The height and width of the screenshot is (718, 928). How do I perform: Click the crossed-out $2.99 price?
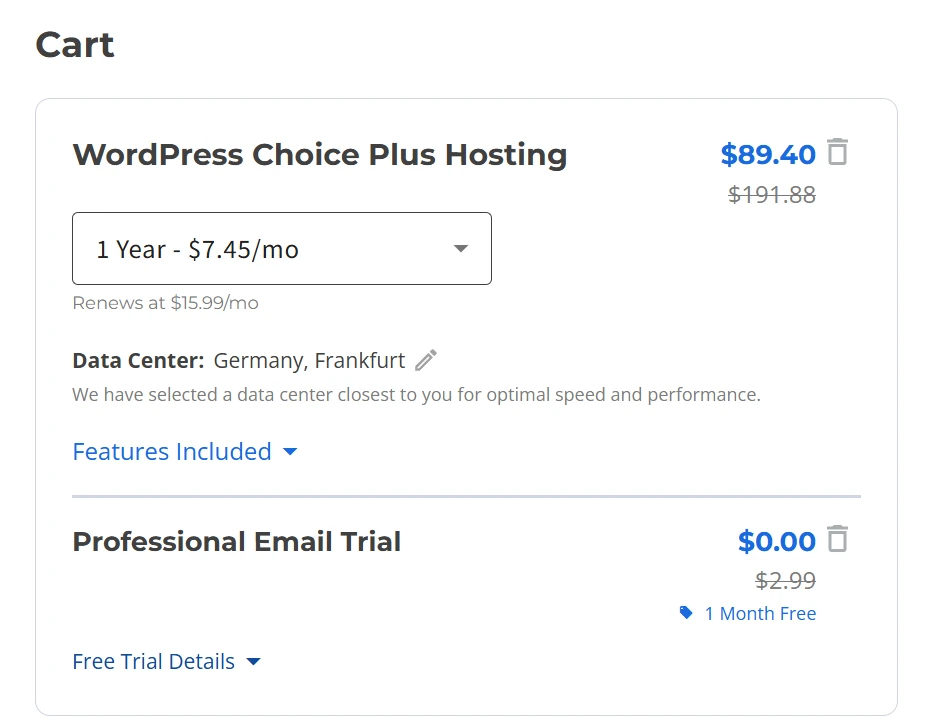point(785,580)
